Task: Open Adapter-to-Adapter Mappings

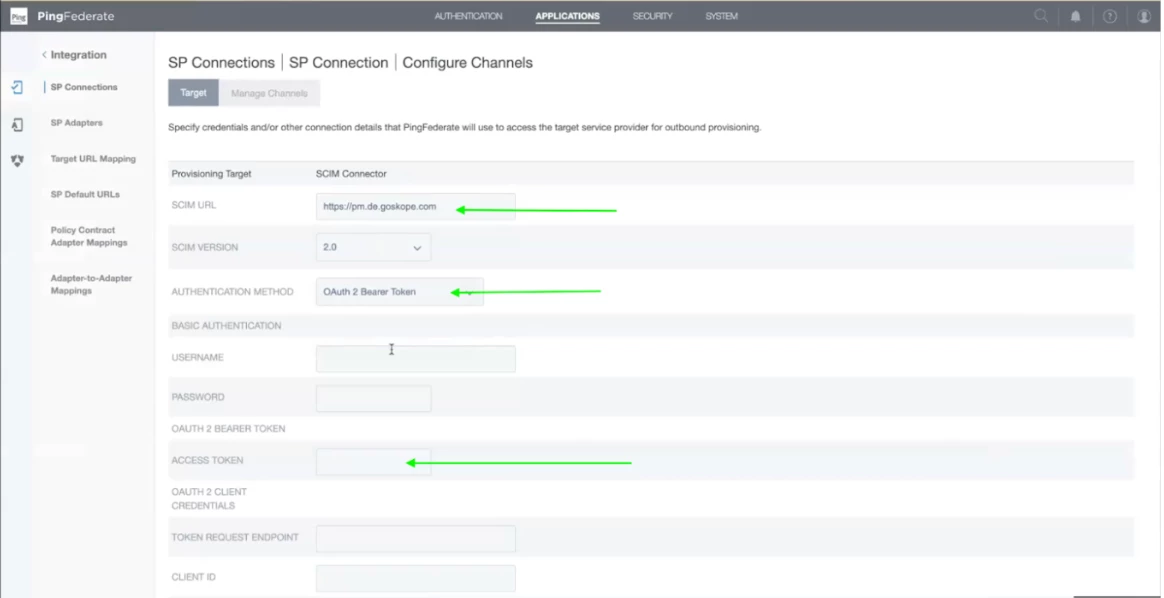Action: tap(91, 285)
